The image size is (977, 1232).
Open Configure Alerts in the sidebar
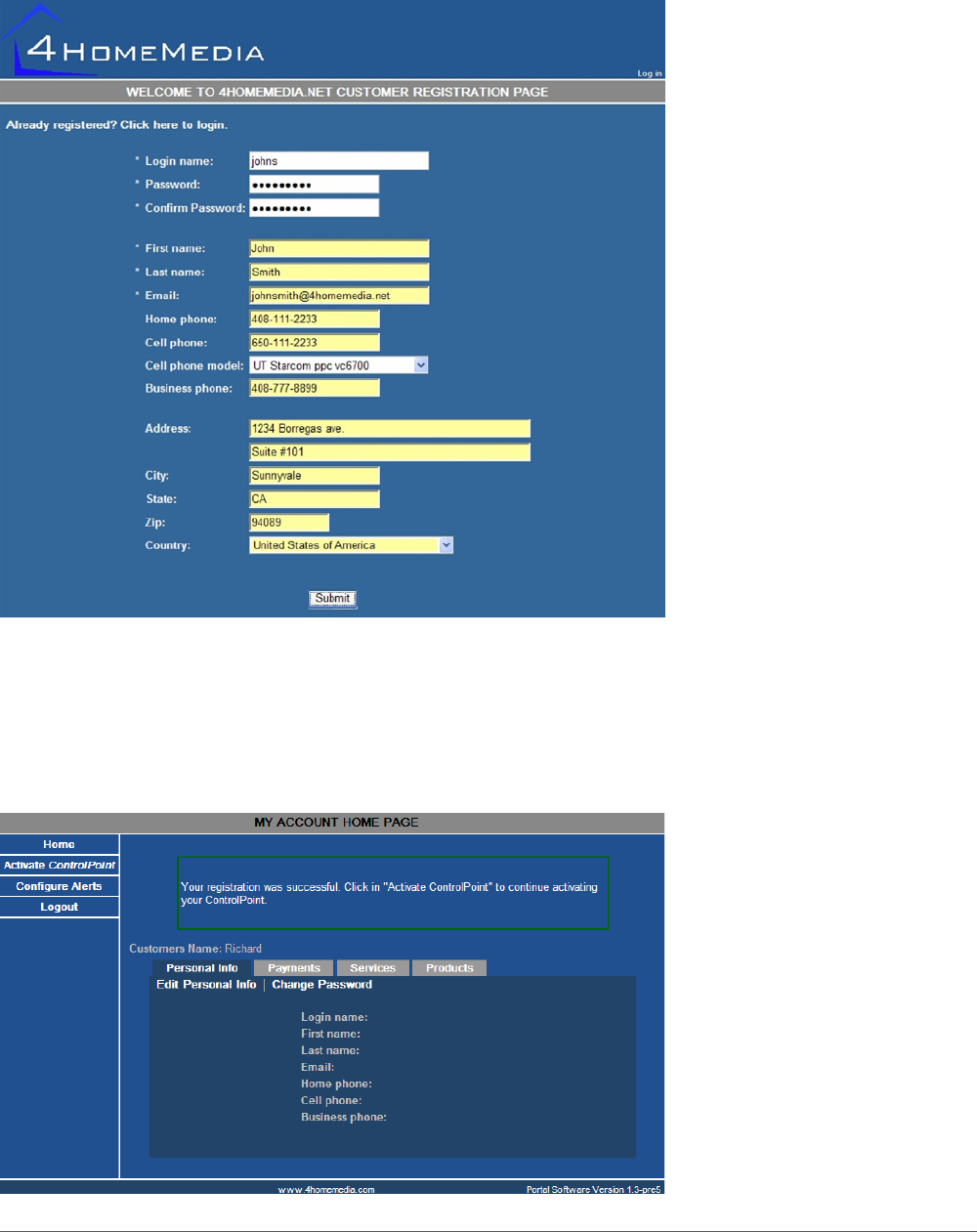tap(60, 887)
